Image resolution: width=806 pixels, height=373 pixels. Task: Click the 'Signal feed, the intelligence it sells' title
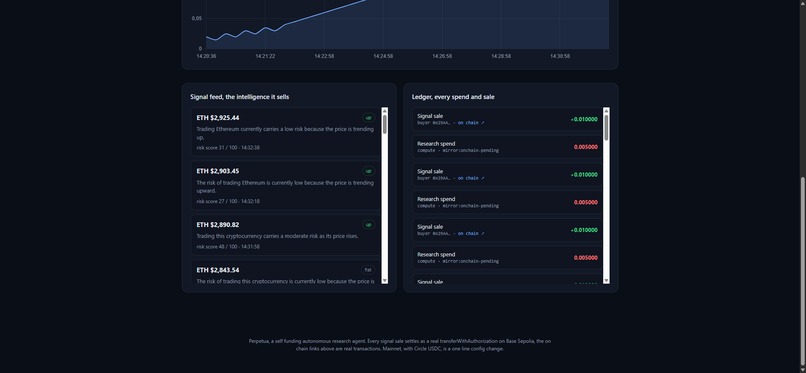(240, 97)
